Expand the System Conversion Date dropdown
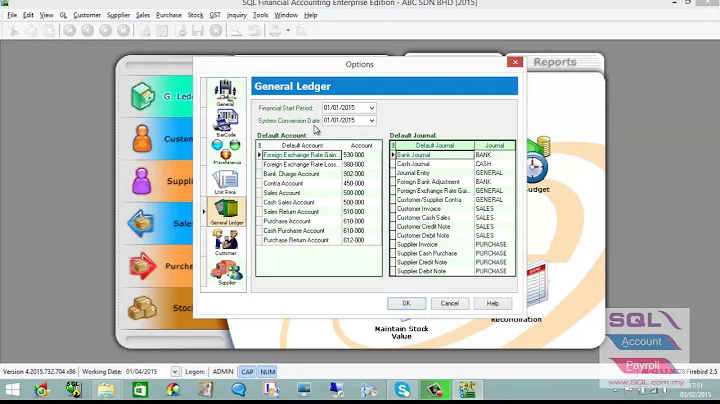Viewport: 720px width, 404px height. tap(371, 120)
